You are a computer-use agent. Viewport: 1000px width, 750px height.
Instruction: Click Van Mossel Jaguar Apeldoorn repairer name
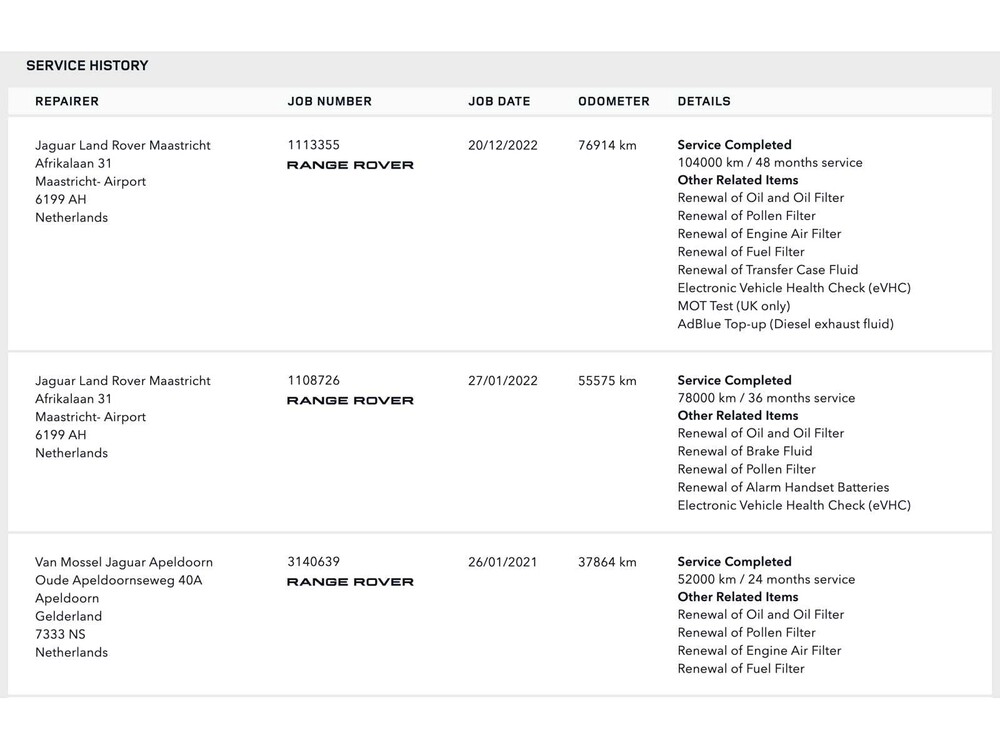click(124, 562)
